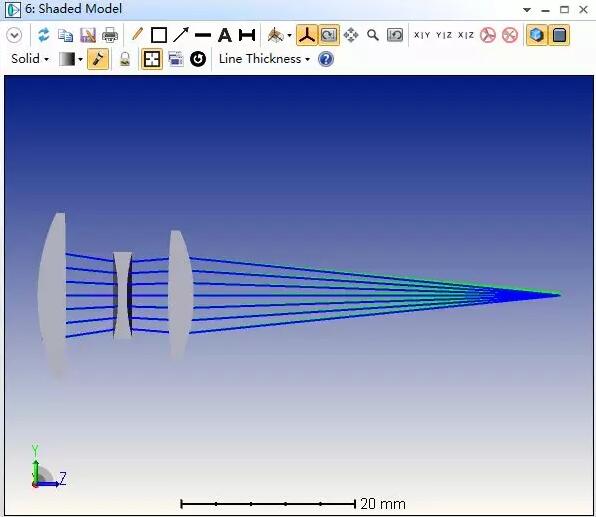Click the Refresh update arrows icon
Image resolution: width=596 pixels, height=517 pixels.
point(44,35)
